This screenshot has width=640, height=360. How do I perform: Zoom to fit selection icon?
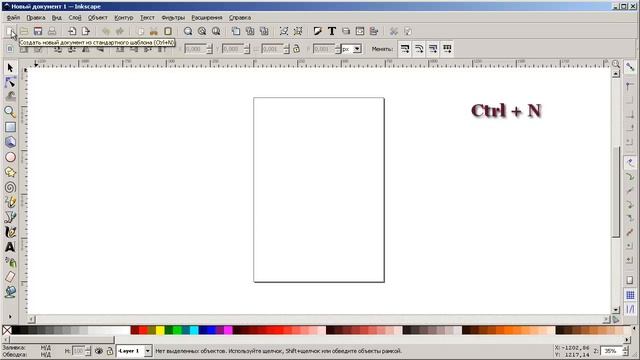(x=188, y=31)
